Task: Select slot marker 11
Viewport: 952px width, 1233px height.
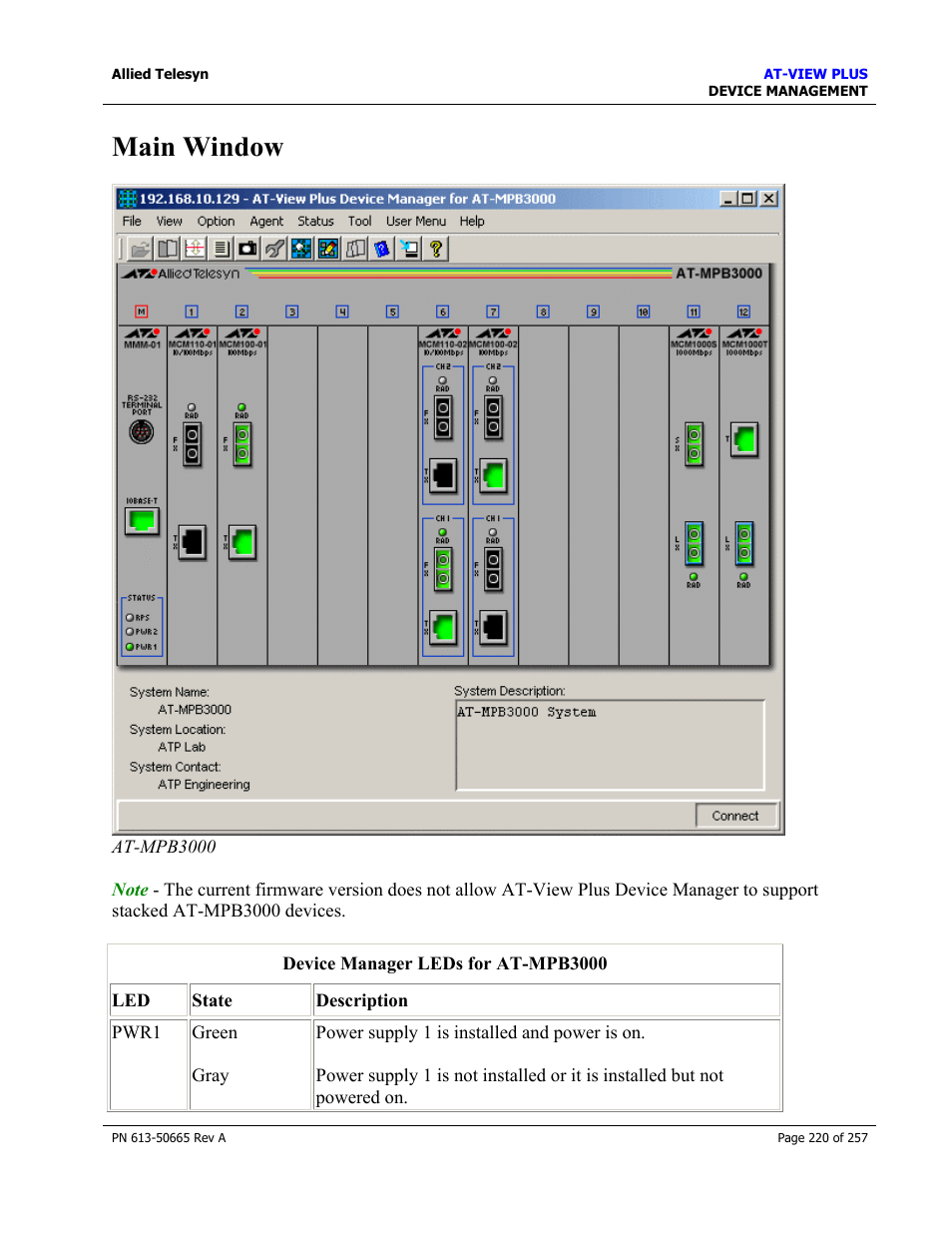Action: tap(694, 311)
